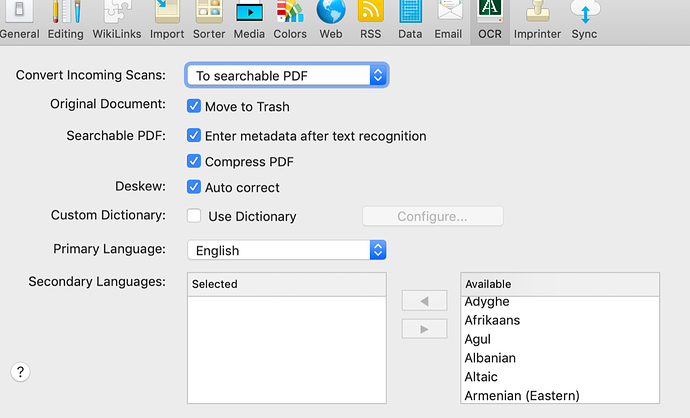Click the Configure... dictionary button
Screen dimensions: 690x418
pos(433,216)
